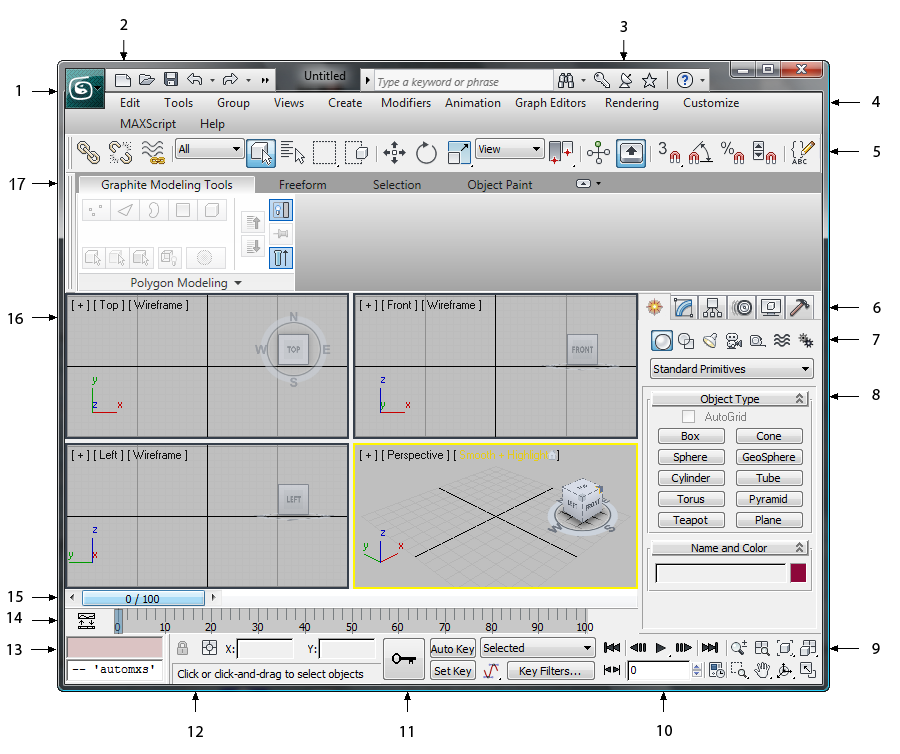Open the All selection filter dropdown
900x754 pixels.
tap(209, 150)
